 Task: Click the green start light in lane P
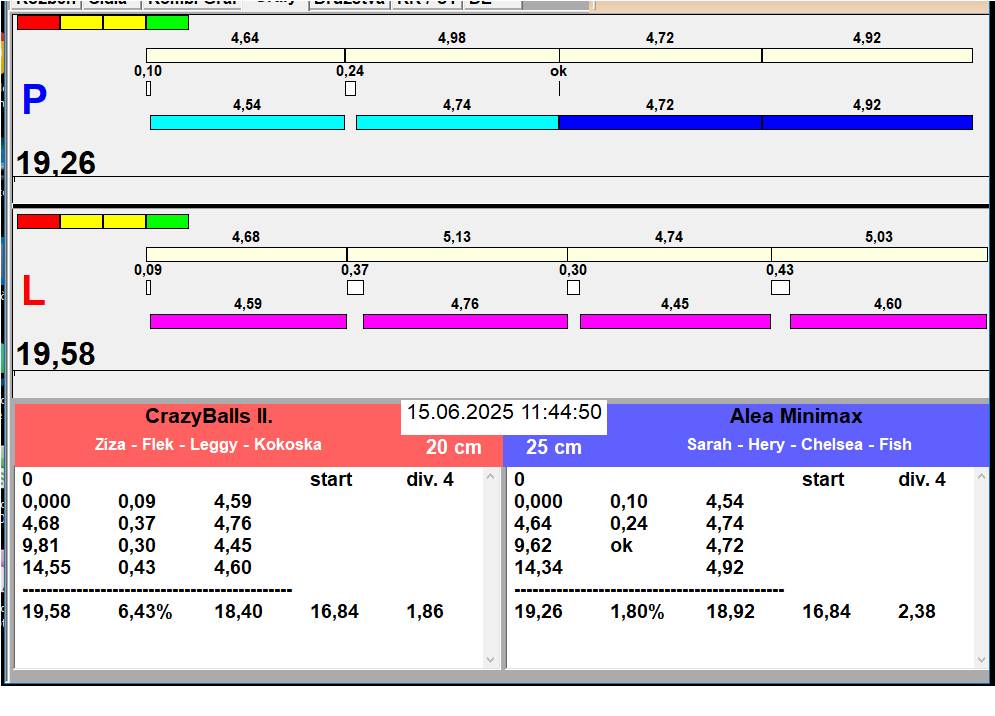pos(168,22)
